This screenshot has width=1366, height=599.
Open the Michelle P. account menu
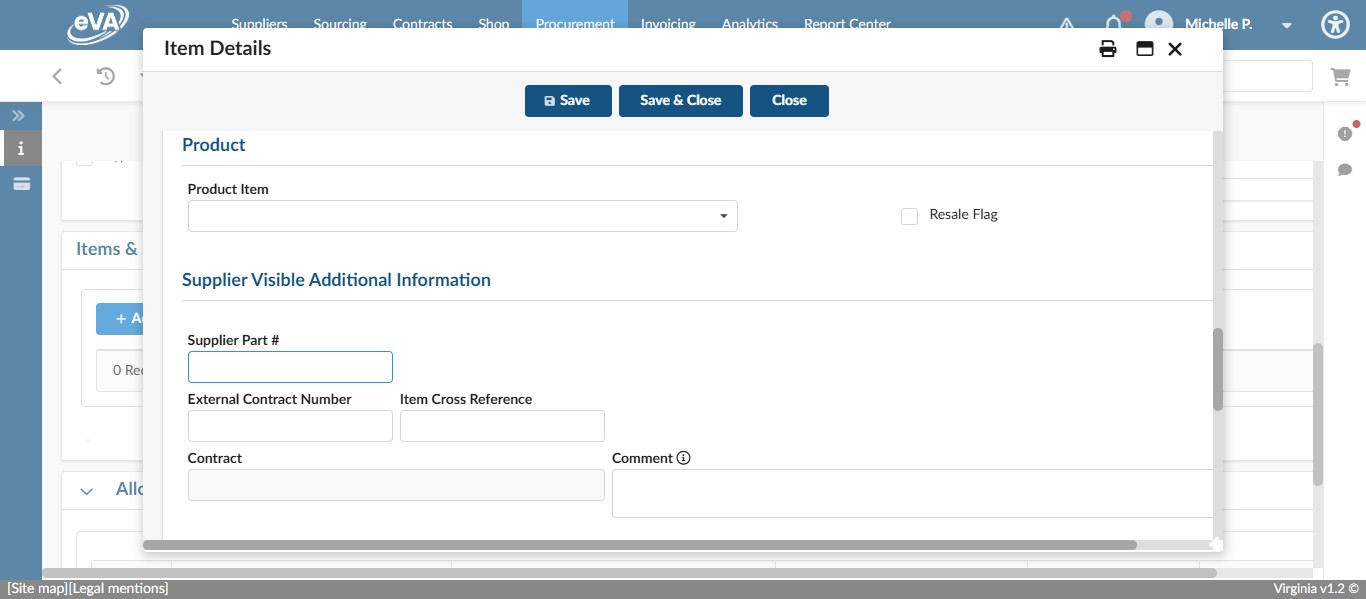1287,25
